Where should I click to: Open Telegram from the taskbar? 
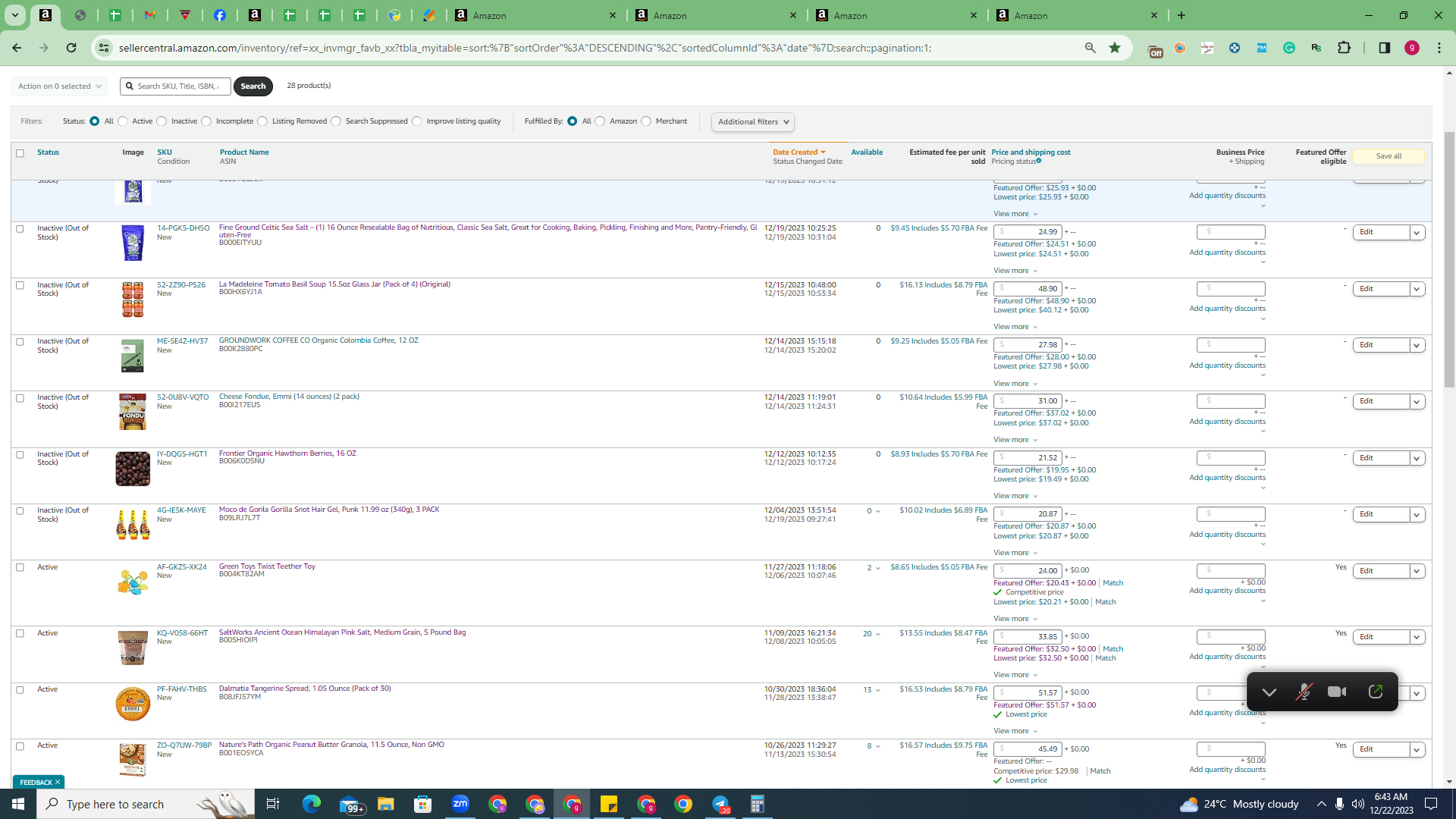[720, 804]
